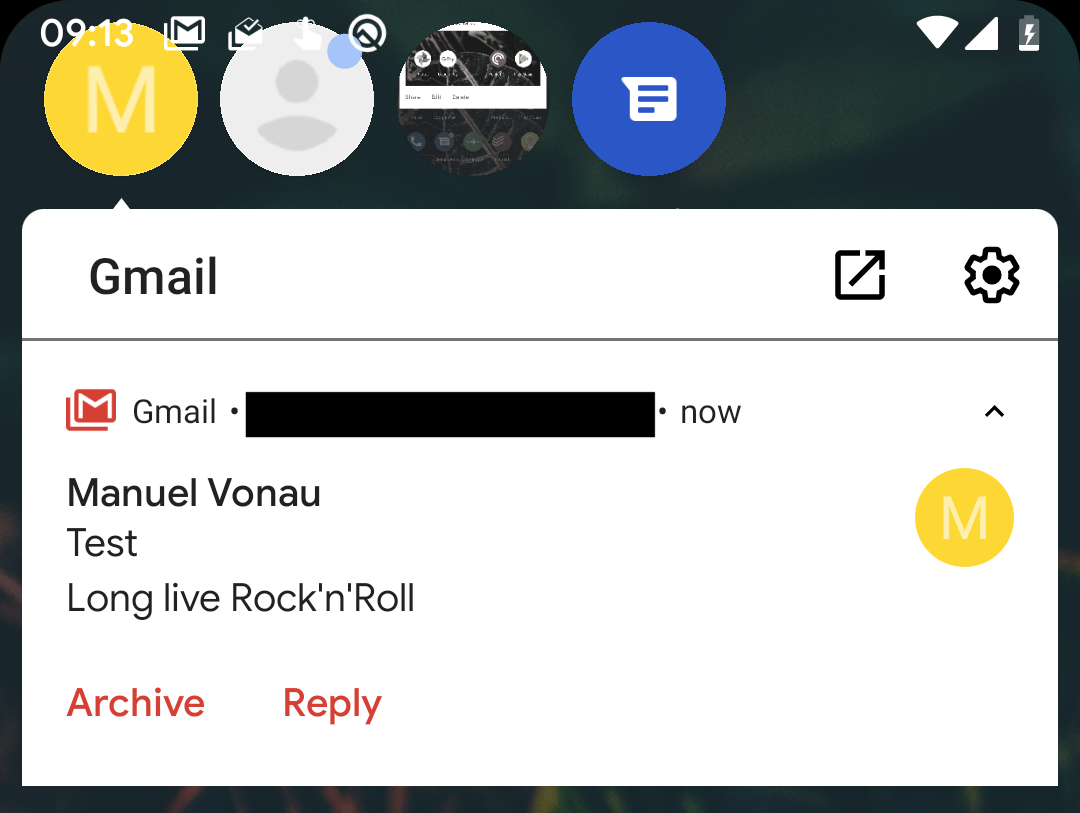
Task: Tap the clock showing 09:13
Action: (85, 33)
